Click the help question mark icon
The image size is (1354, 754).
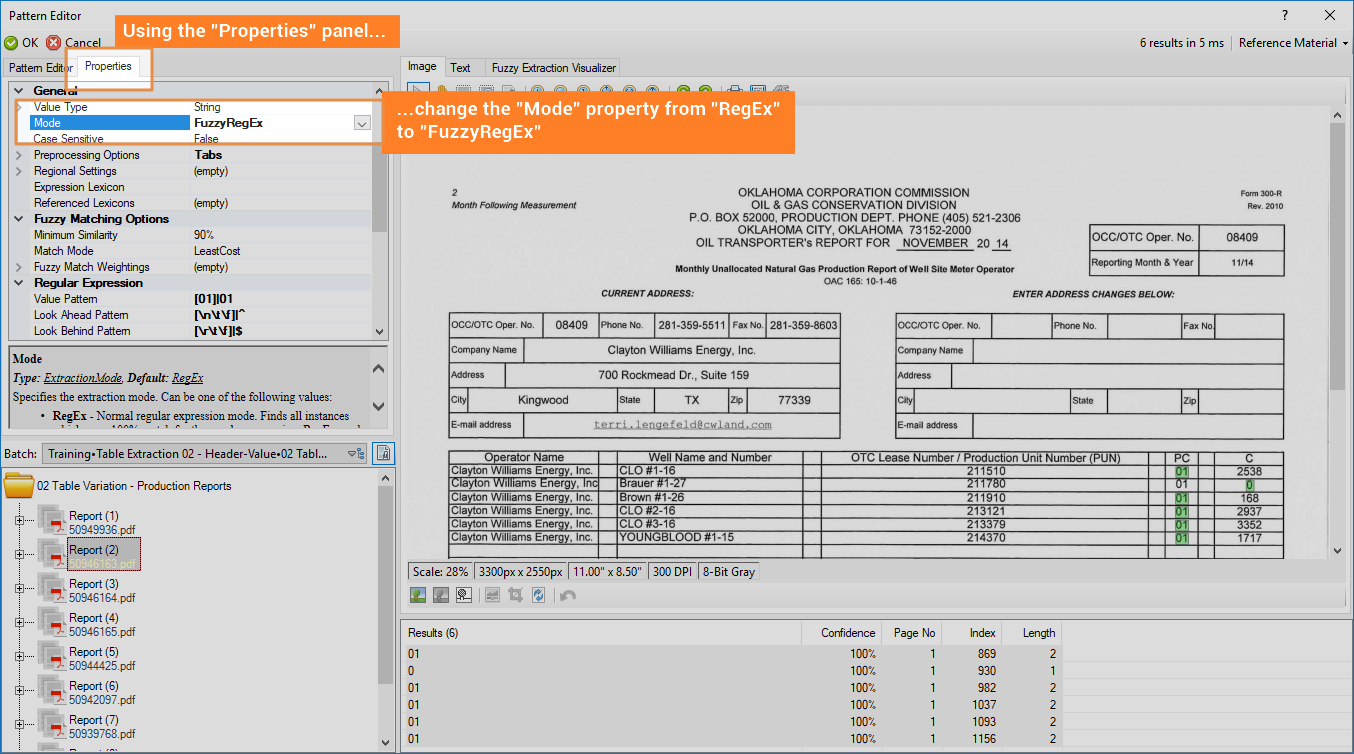point(1285,15)
